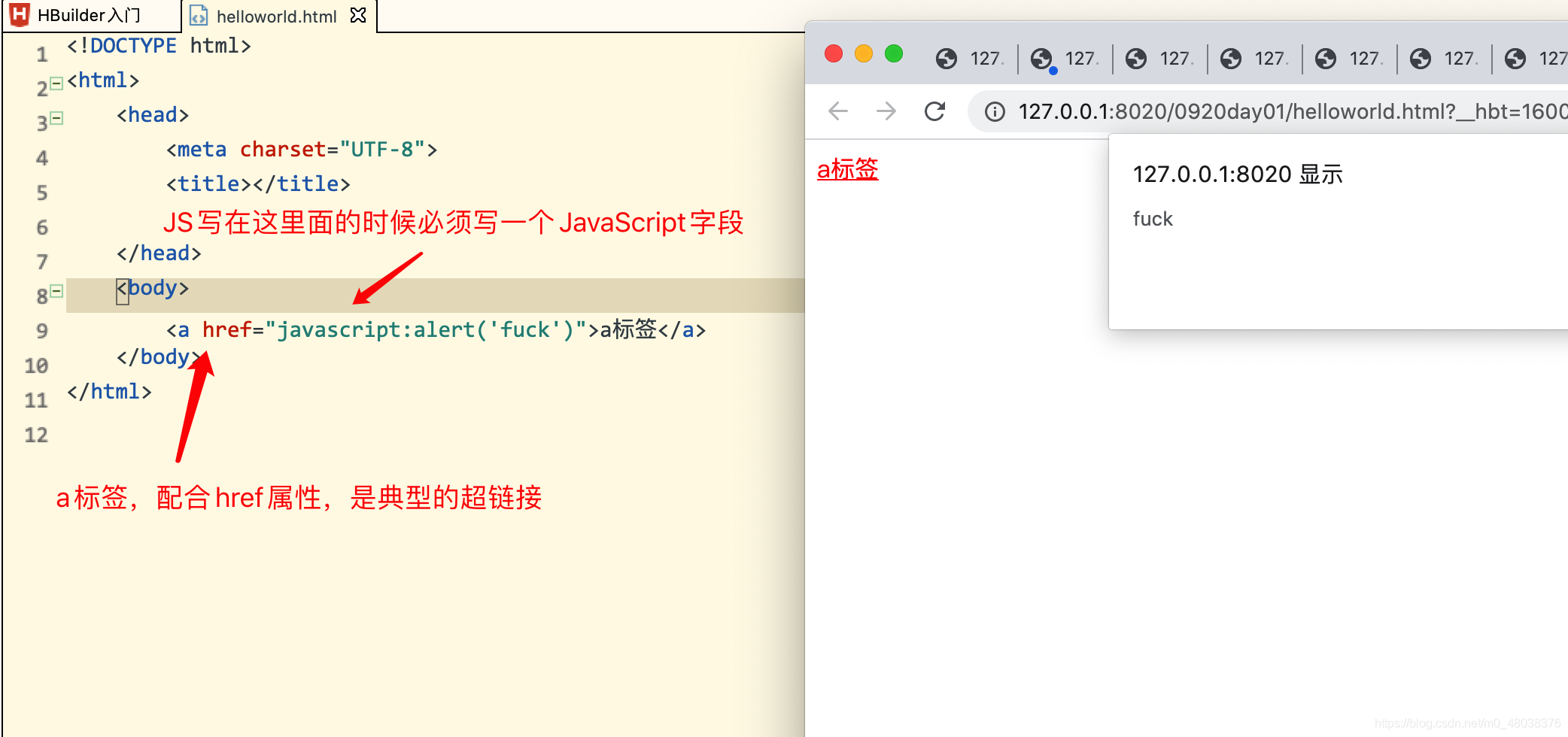Image resolution: width=1568 pixels, height=737 pixels.
Task: Click the DOCTYPE declaration on line 1
Action: tap(159, 46)
